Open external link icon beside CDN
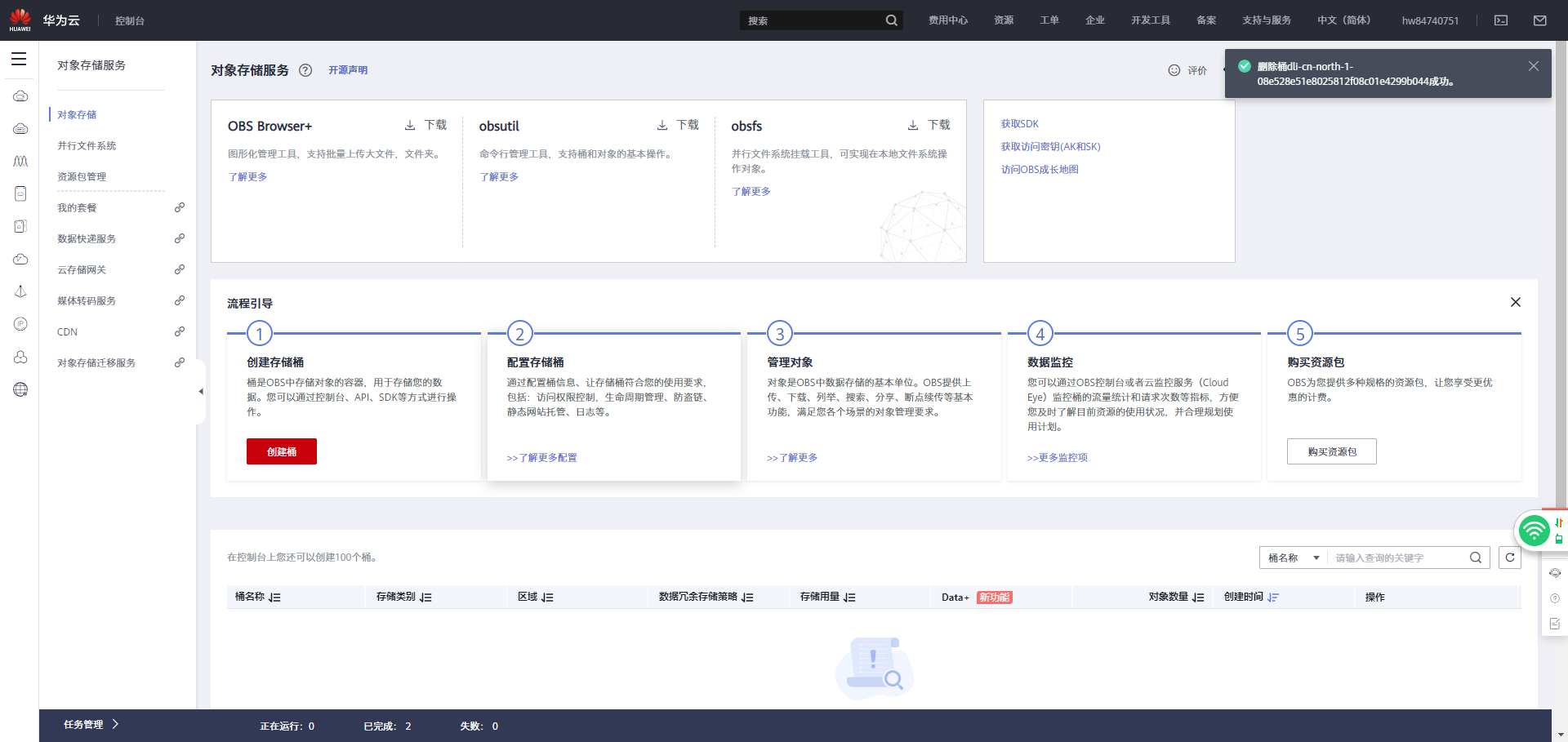The height and width of the screenshot is (742, 1568). tap(180, 331)
